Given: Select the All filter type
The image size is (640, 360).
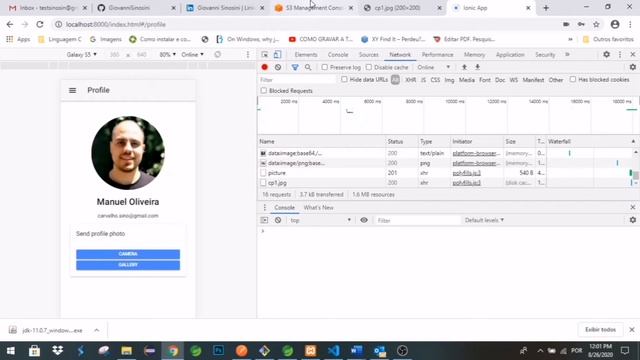Looking at the screenshot, I should (395, 80).
